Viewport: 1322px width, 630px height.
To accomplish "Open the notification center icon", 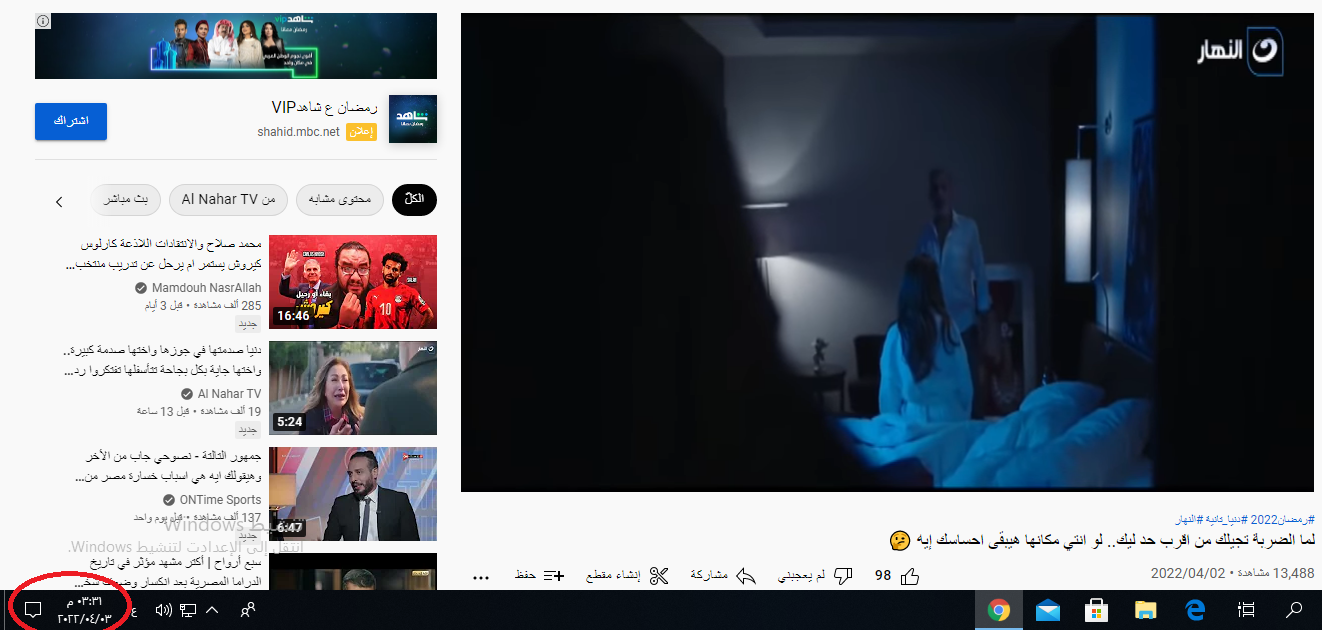I will pyautogui.click(x=32, y=610).
